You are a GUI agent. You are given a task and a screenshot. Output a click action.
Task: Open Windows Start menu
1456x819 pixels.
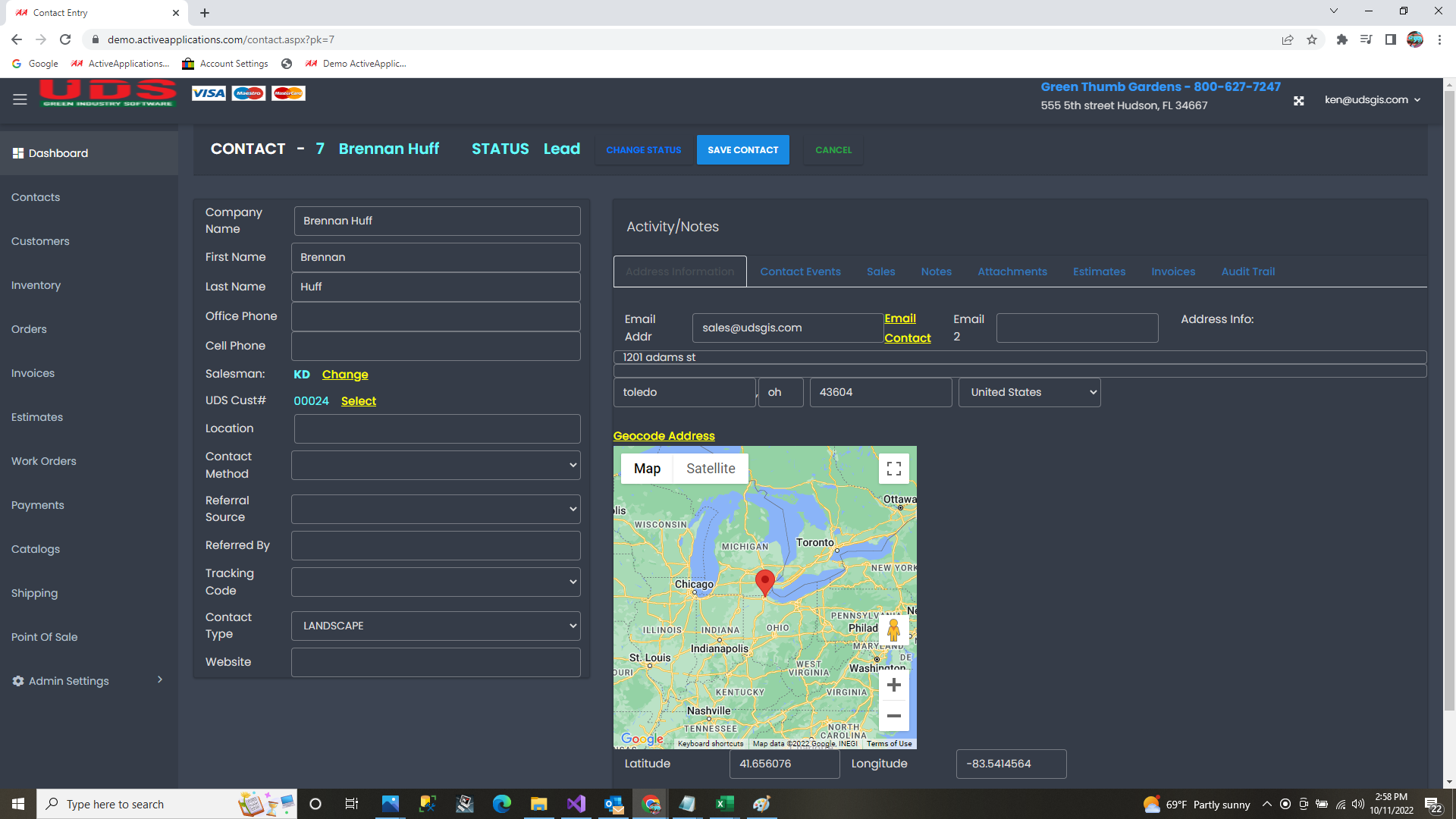pyautogui.click(x=18, y=804)
